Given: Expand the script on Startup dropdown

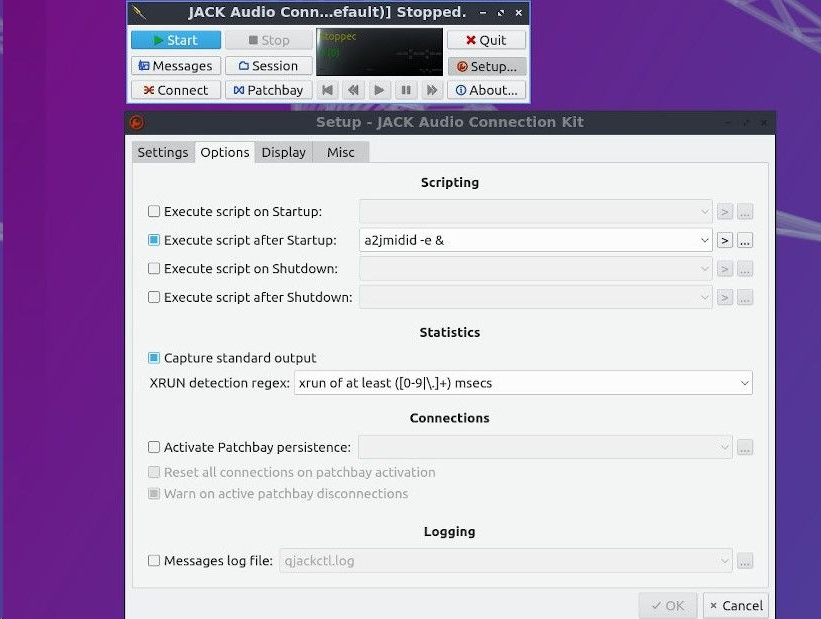Looking at the screenshot, I should 704,212.
